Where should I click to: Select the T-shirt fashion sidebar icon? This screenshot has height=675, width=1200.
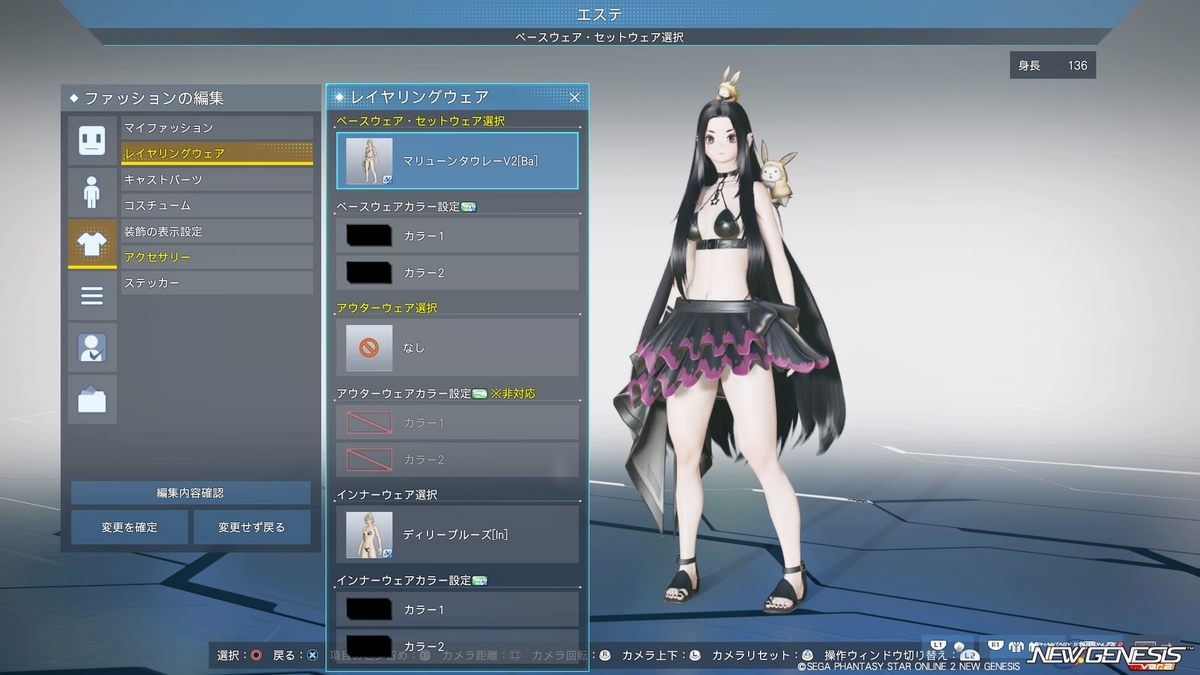[x=92, y=244]
